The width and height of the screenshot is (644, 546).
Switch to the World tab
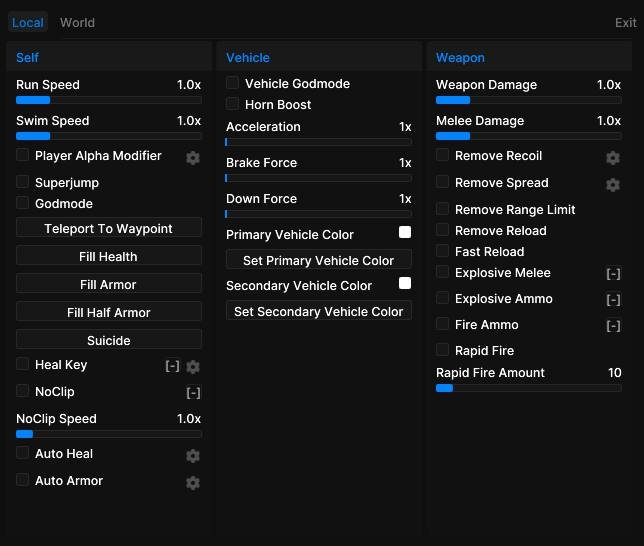coord(77,23)
